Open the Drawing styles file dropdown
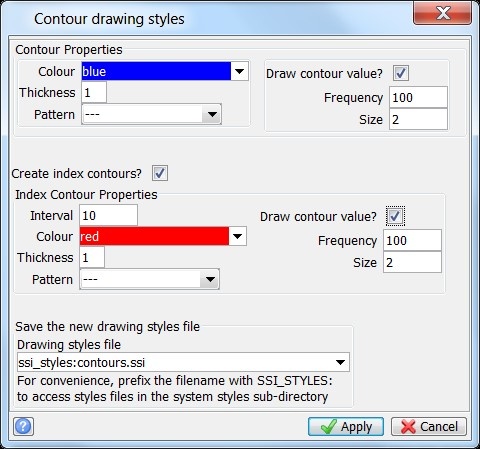Screen dimensions: 480x449 (340, 362)
